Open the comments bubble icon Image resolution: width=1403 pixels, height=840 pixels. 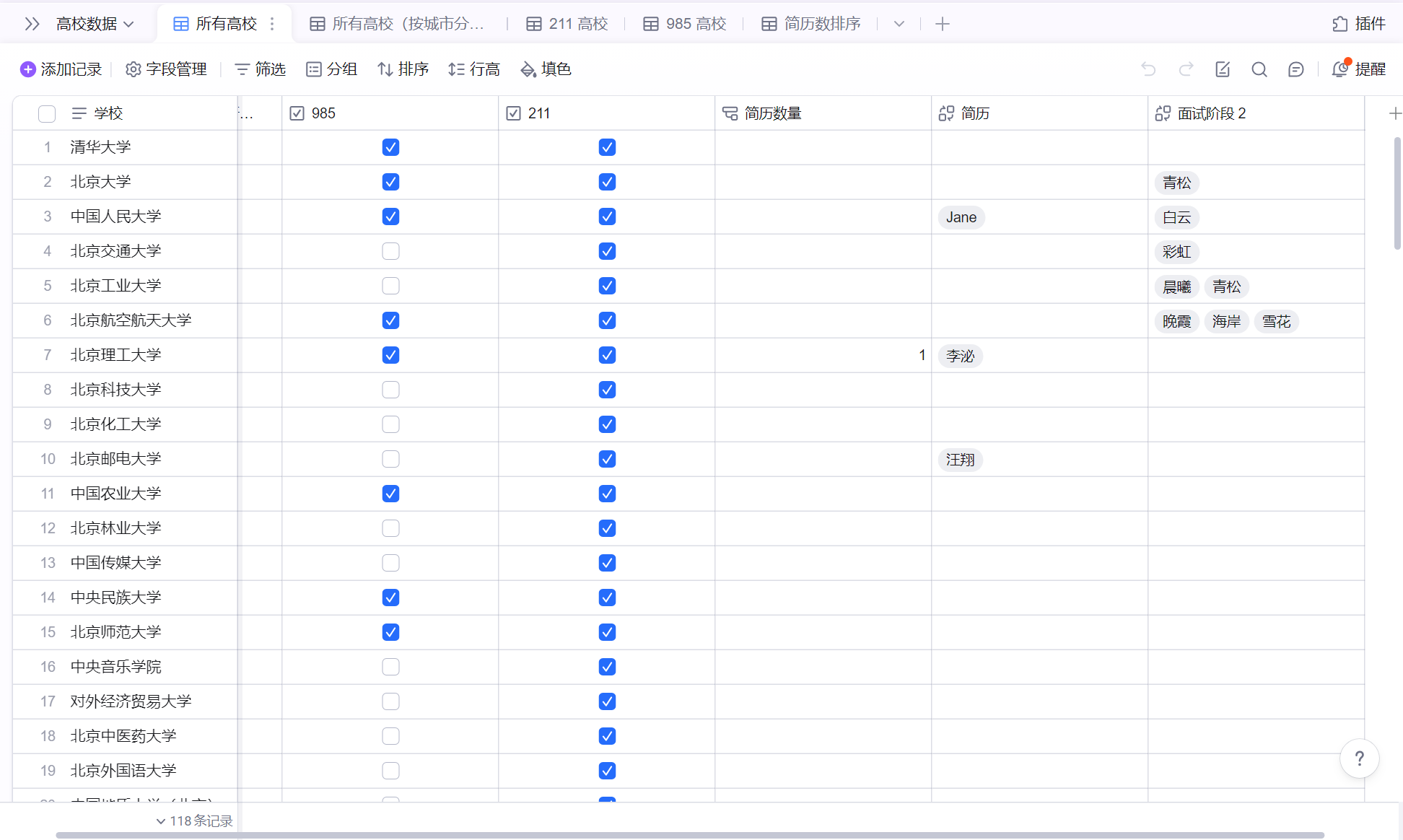tap(1295, 69)
